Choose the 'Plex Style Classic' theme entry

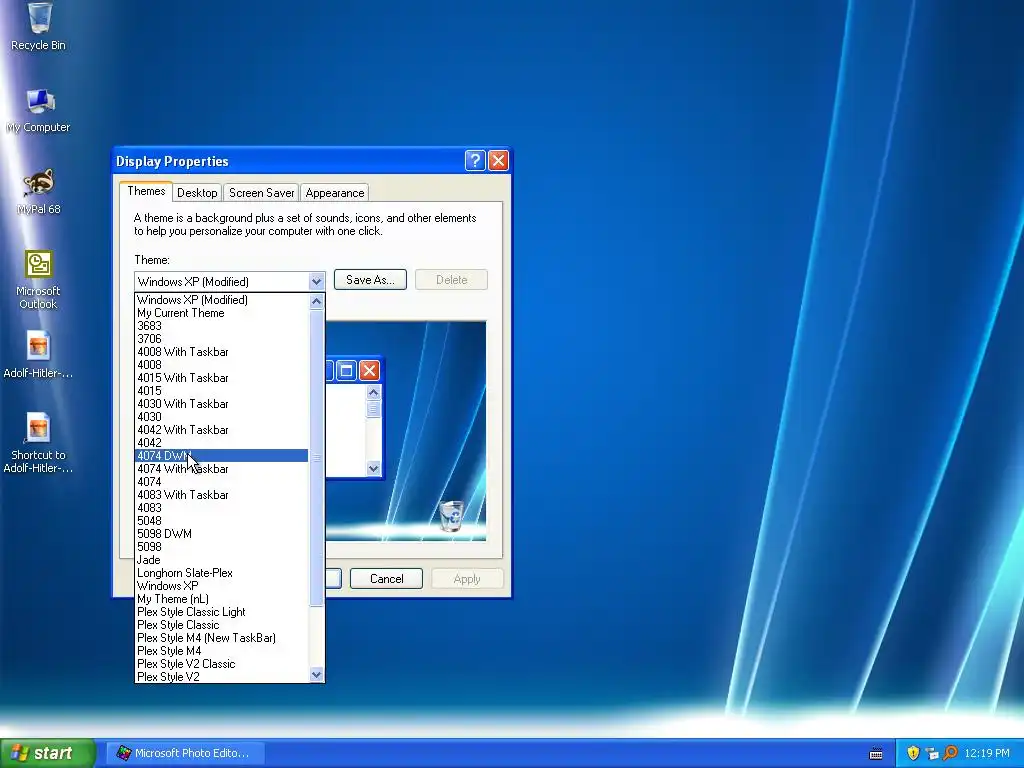tap(221, 625)
